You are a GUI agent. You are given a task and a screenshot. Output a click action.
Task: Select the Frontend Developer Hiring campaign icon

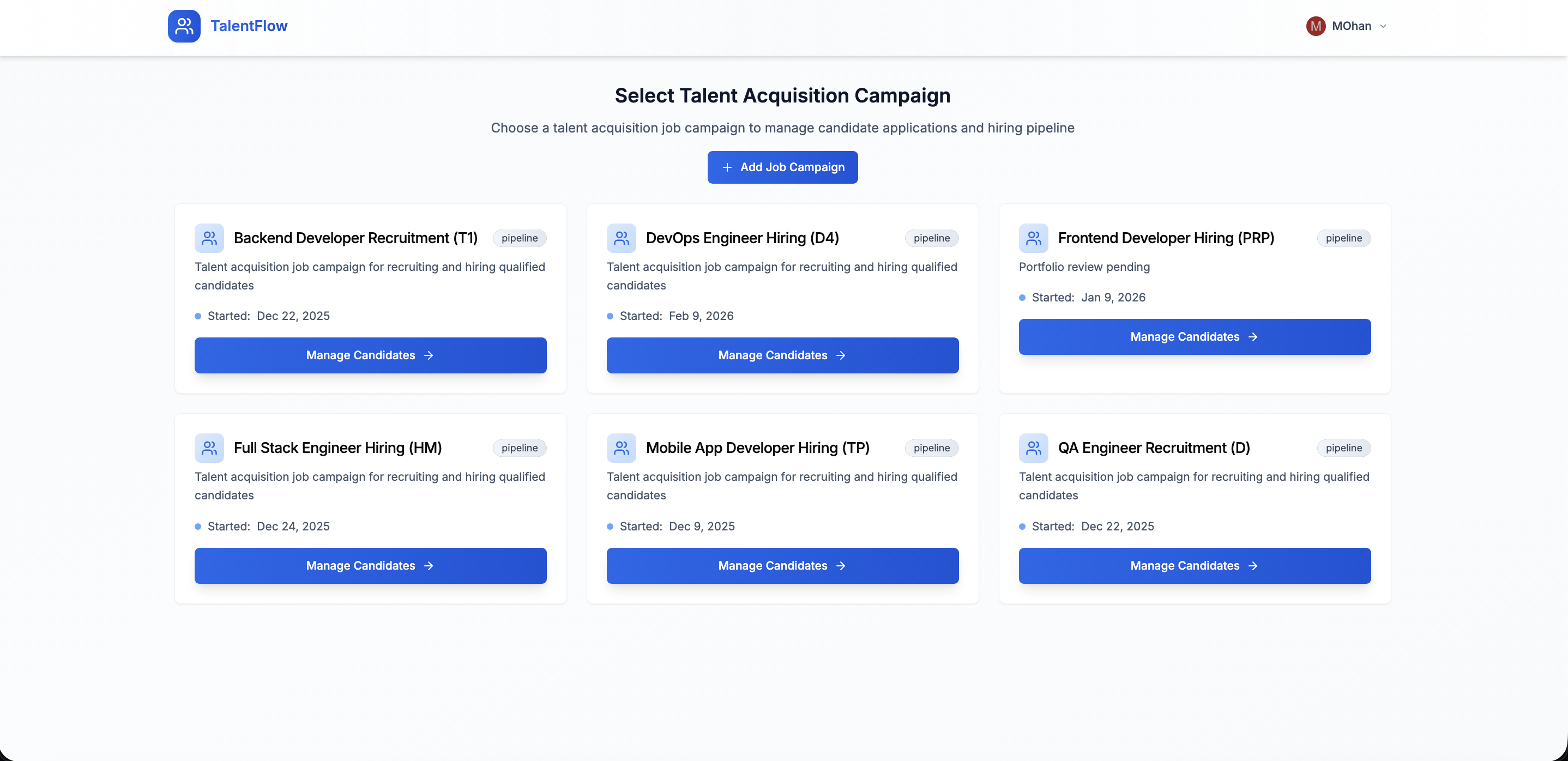tap(1033, 238)
